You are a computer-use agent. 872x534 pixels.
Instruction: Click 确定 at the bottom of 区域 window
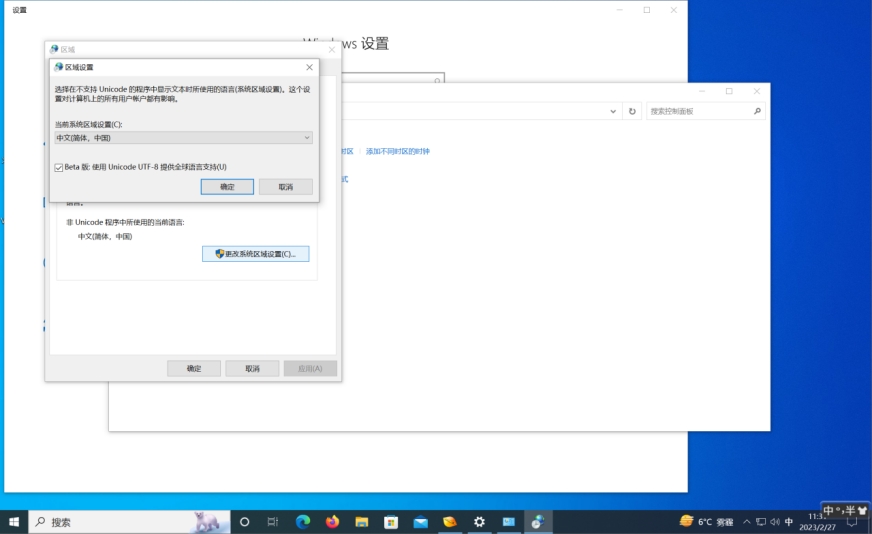coord(194,368)
